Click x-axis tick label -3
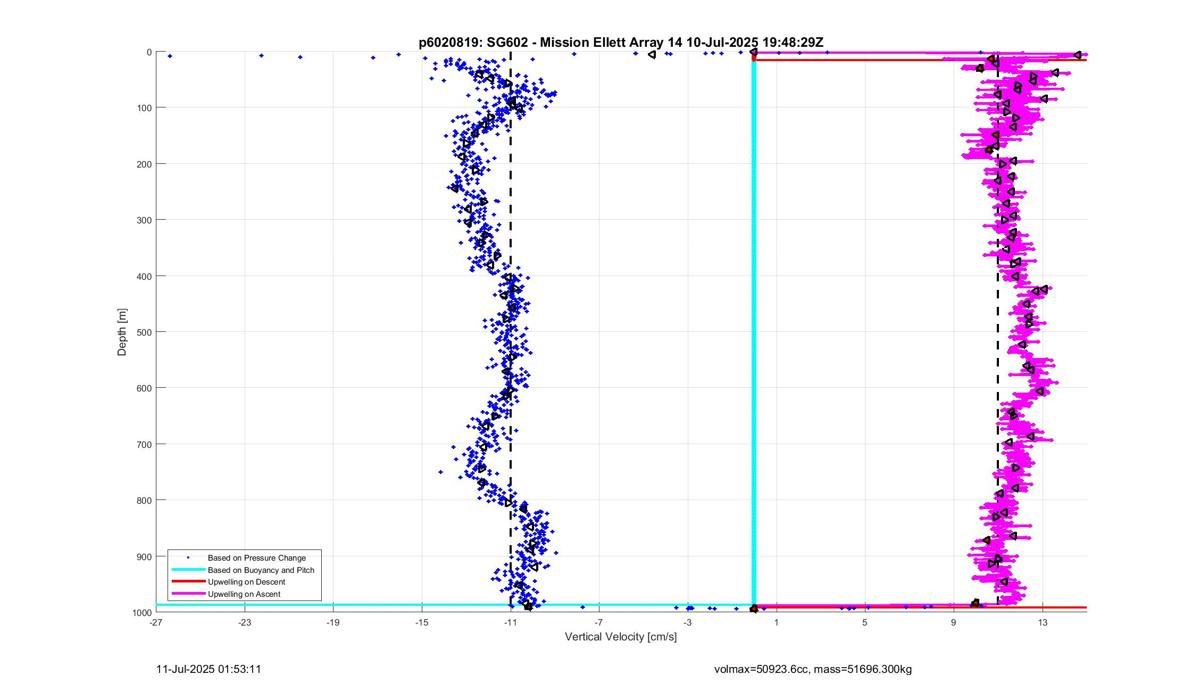This screenshot has height=688, width=1200. point(687,622)
